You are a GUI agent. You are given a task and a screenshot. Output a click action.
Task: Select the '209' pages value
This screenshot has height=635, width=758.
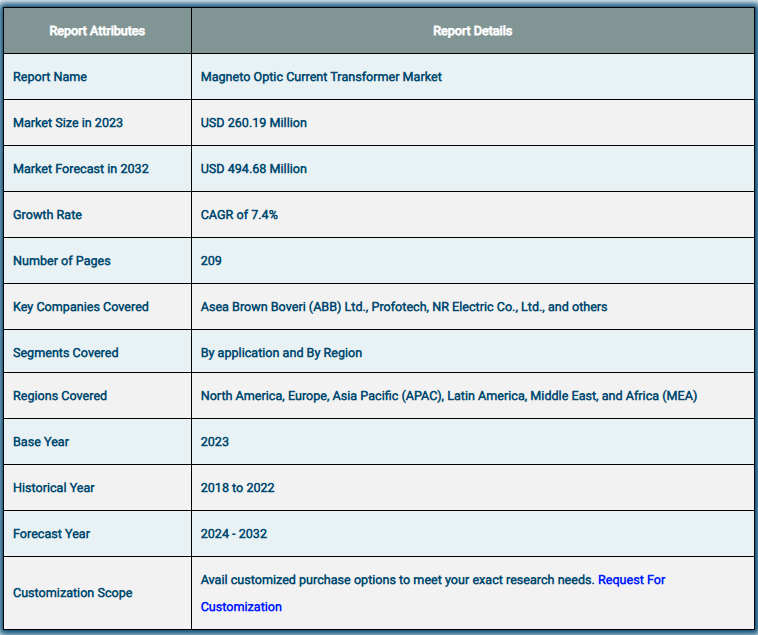(x=211, y=261)
